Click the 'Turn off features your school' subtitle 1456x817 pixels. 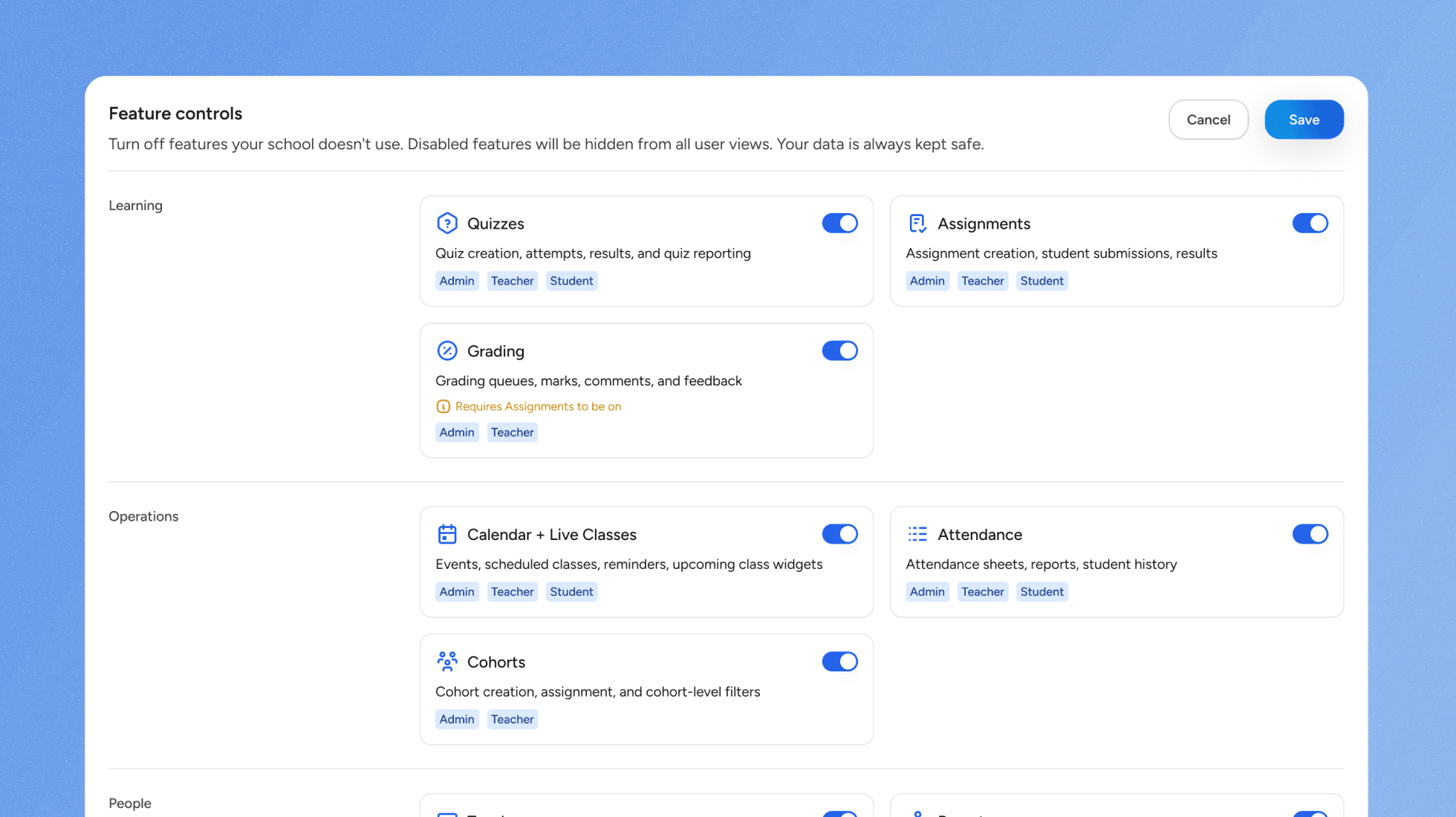546,144
